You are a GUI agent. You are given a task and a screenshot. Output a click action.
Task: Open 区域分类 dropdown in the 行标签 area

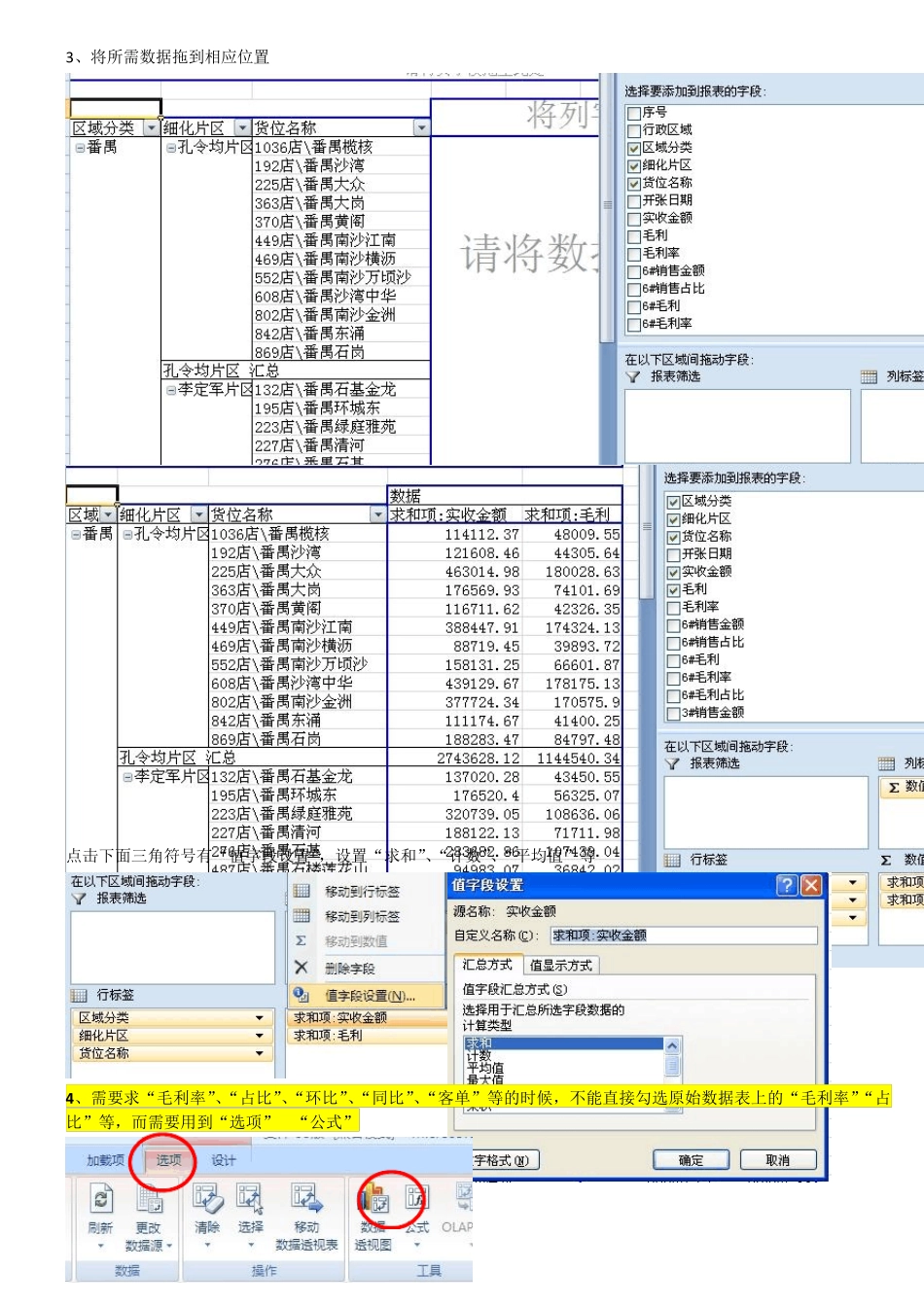tap(260, 1018)
